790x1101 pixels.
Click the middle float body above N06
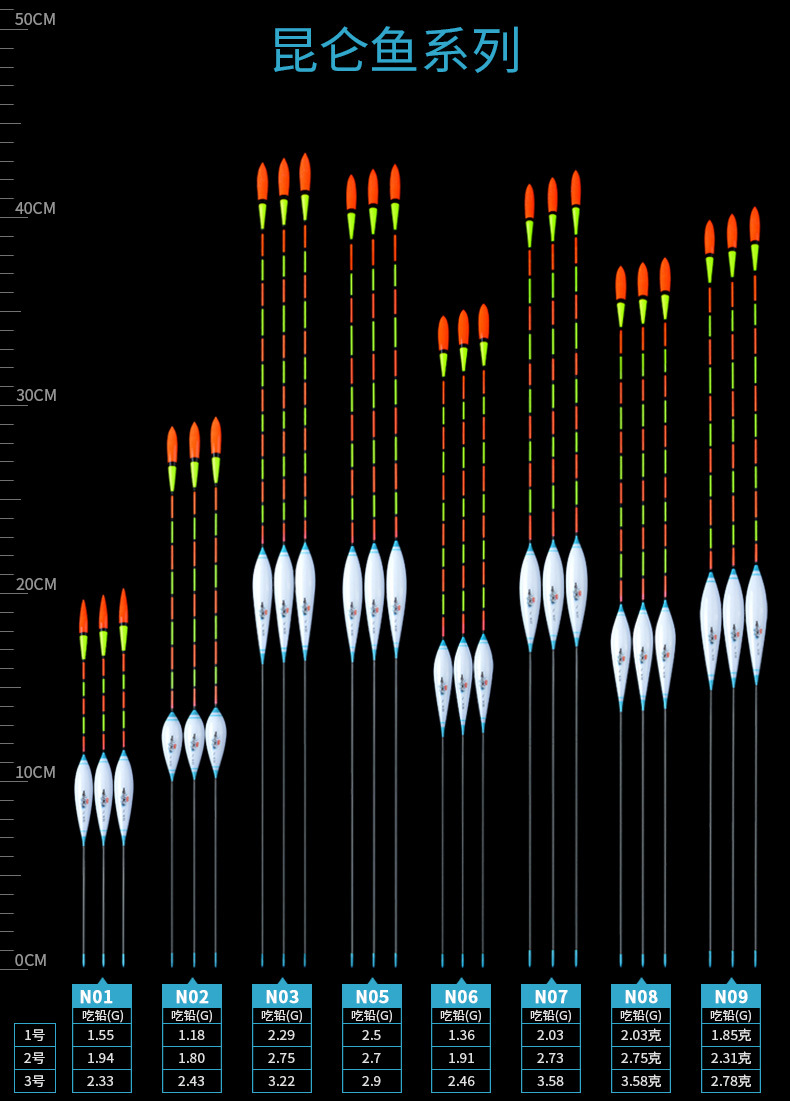[x=463, y=685]
